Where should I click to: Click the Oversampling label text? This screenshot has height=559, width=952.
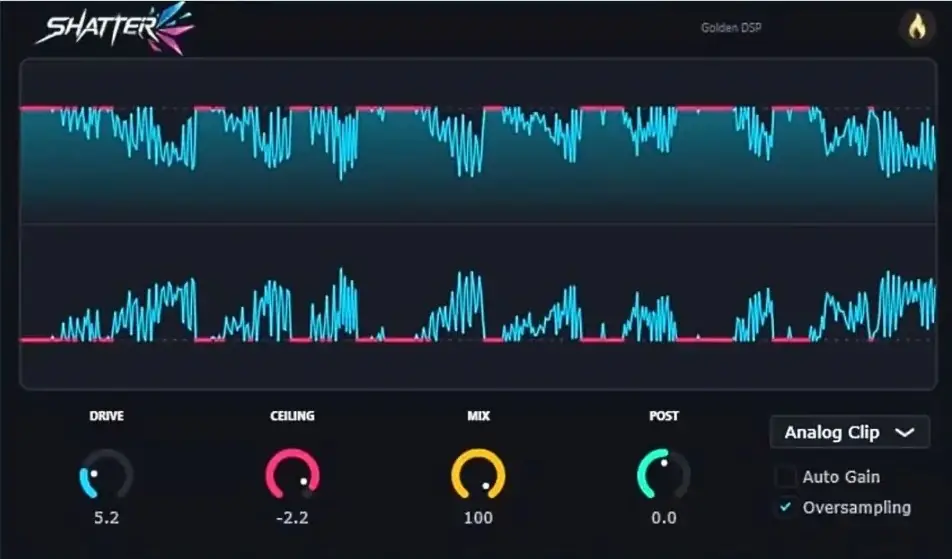pyautogui.click(x=857, y=507)
